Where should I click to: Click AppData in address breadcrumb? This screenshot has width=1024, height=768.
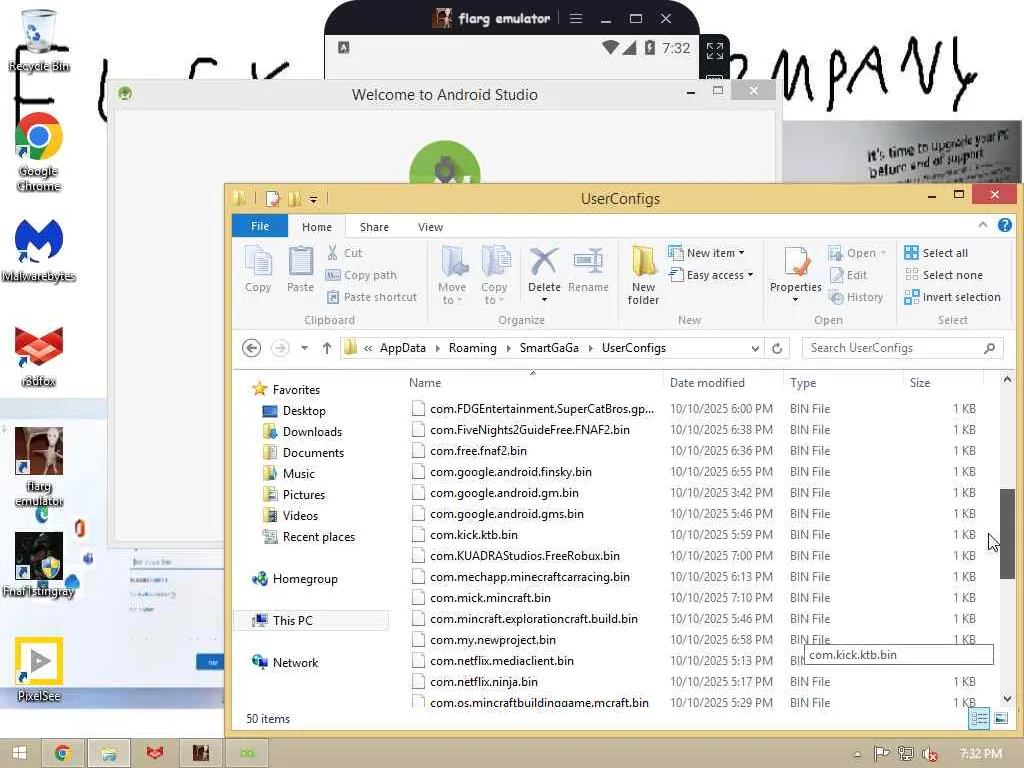402,348
